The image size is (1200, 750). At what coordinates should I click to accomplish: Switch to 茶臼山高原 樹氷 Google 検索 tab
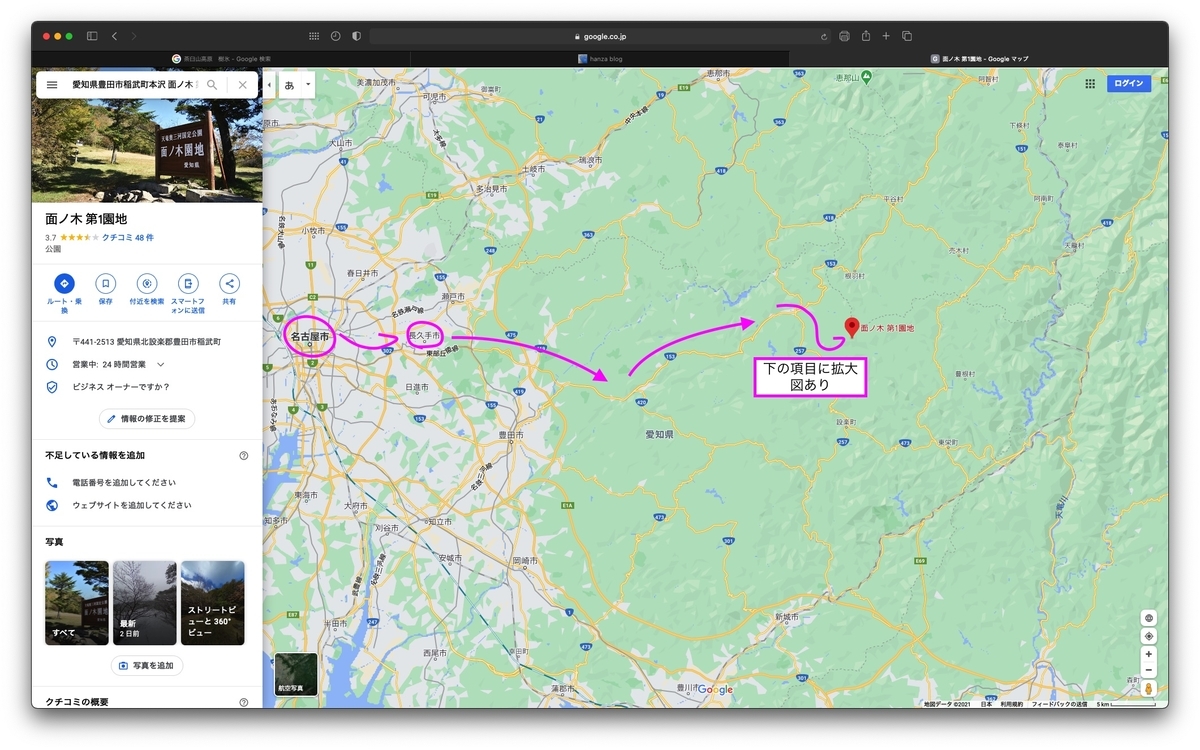(222, 59)
